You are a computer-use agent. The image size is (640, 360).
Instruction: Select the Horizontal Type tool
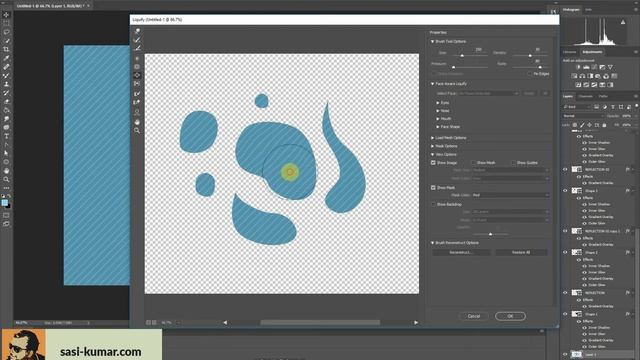[x=6, y=136]
